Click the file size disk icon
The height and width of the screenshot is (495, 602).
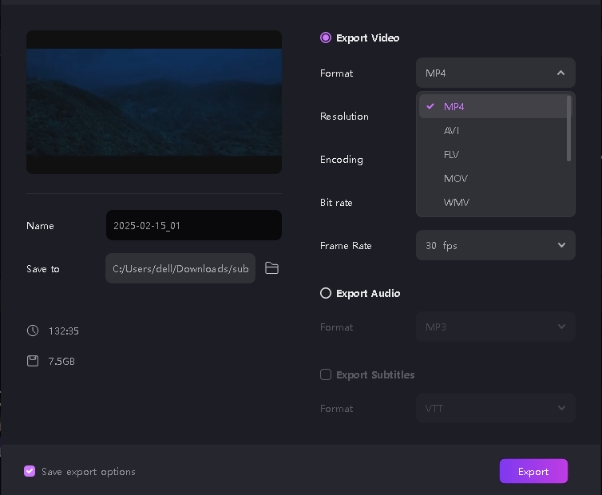(33, 361)
